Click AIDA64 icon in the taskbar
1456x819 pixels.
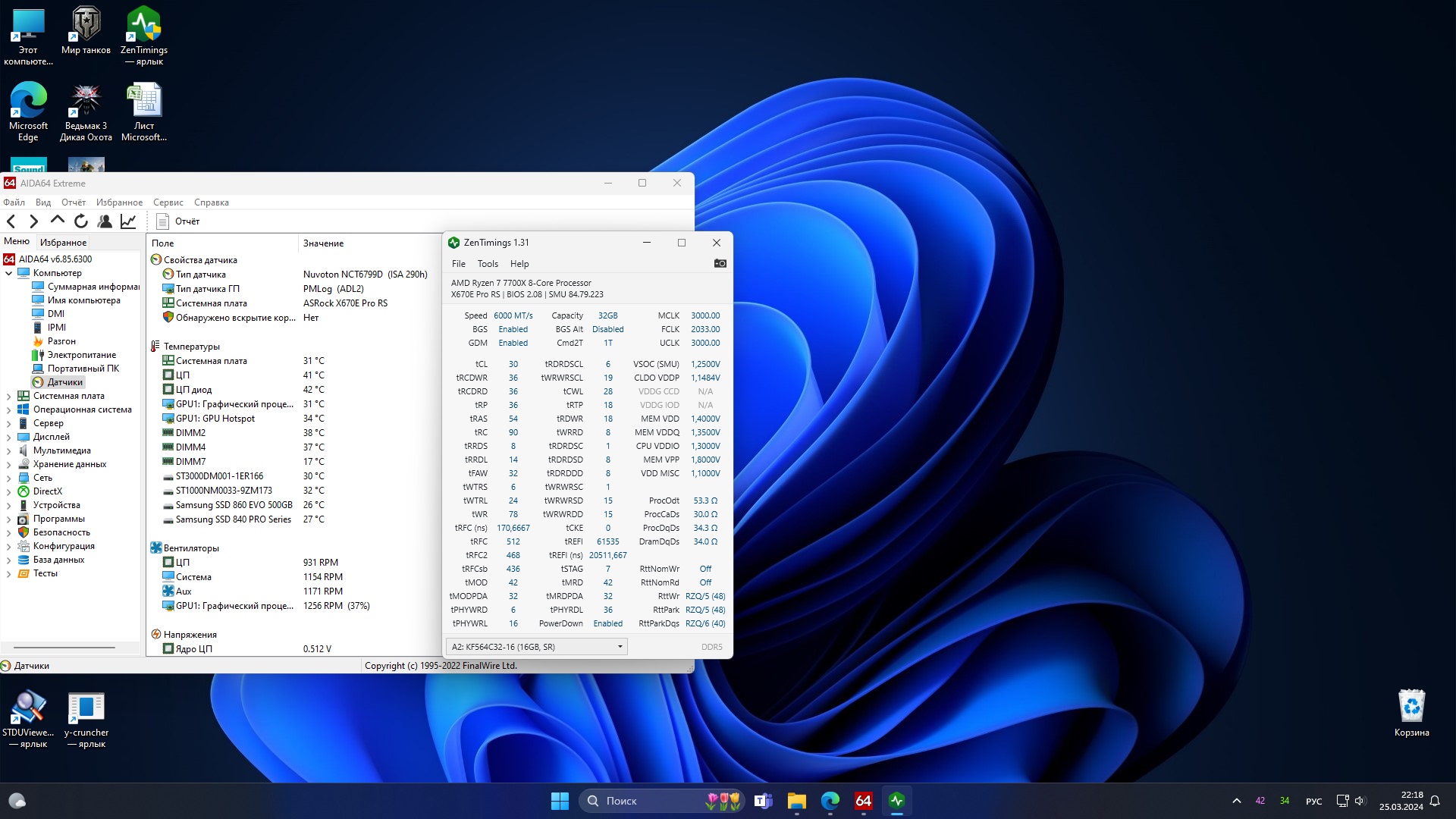(863, 801)
